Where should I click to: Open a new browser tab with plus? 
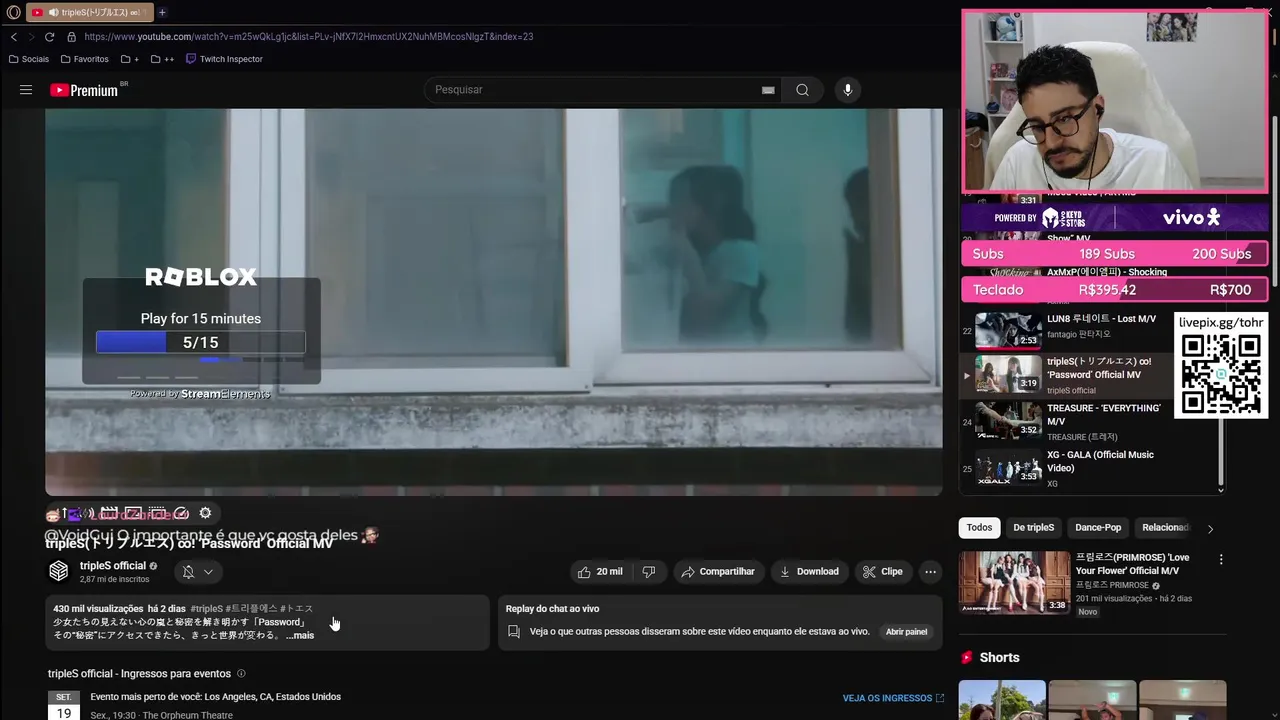[x=162, y=12]
